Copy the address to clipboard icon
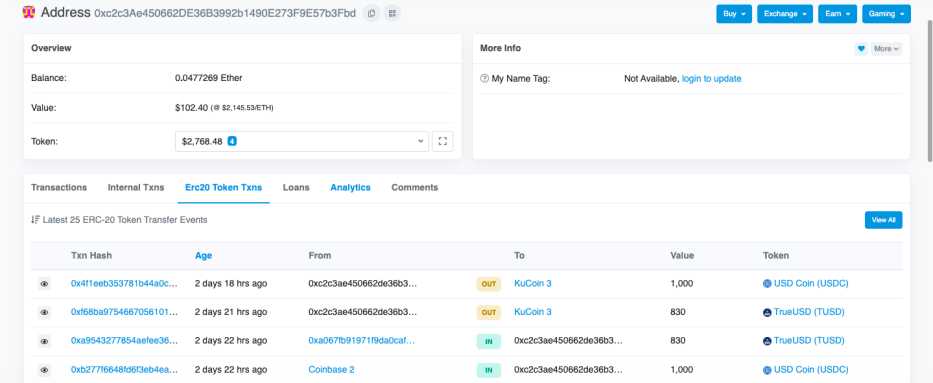 [371, 12]
